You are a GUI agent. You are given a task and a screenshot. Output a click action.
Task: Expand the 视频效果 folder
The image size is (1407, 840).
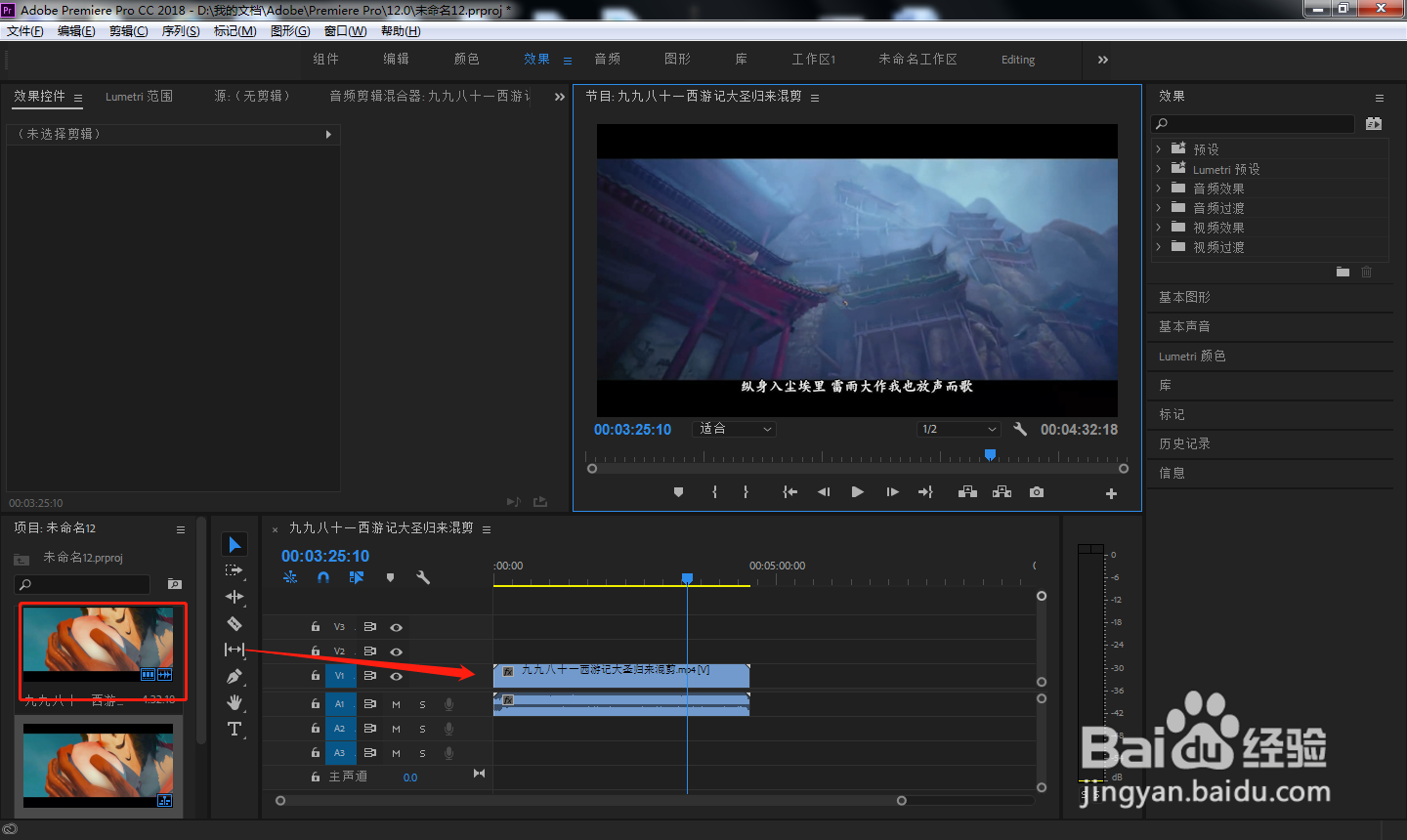1159,228
